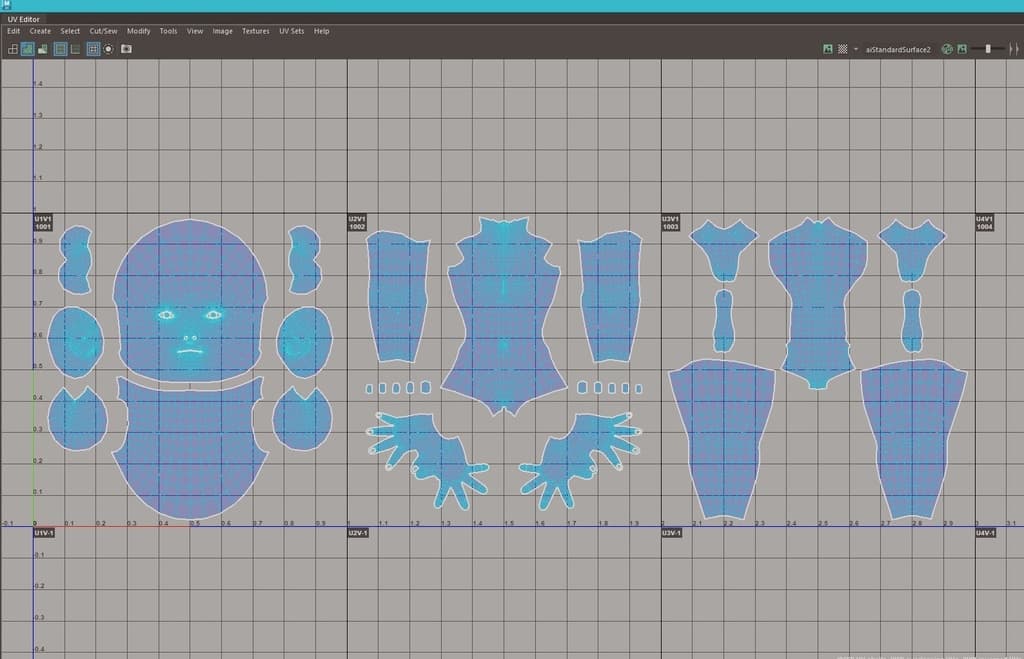Click the U4V-1 tile label
Screen dimensions: 1024x659
[x=985, y=533]
